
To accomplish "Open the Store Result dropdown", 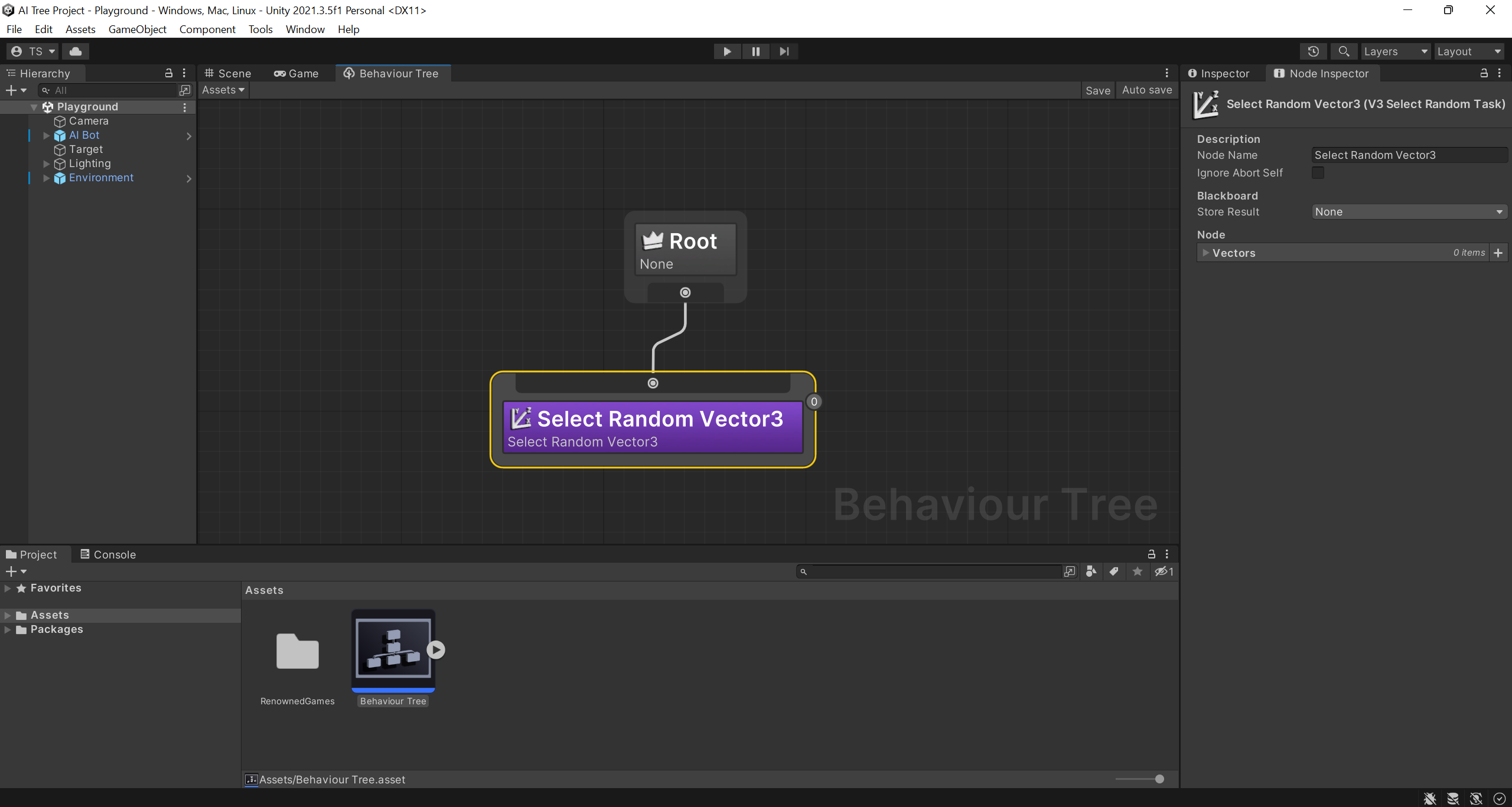I will (x=1409, y=212).
